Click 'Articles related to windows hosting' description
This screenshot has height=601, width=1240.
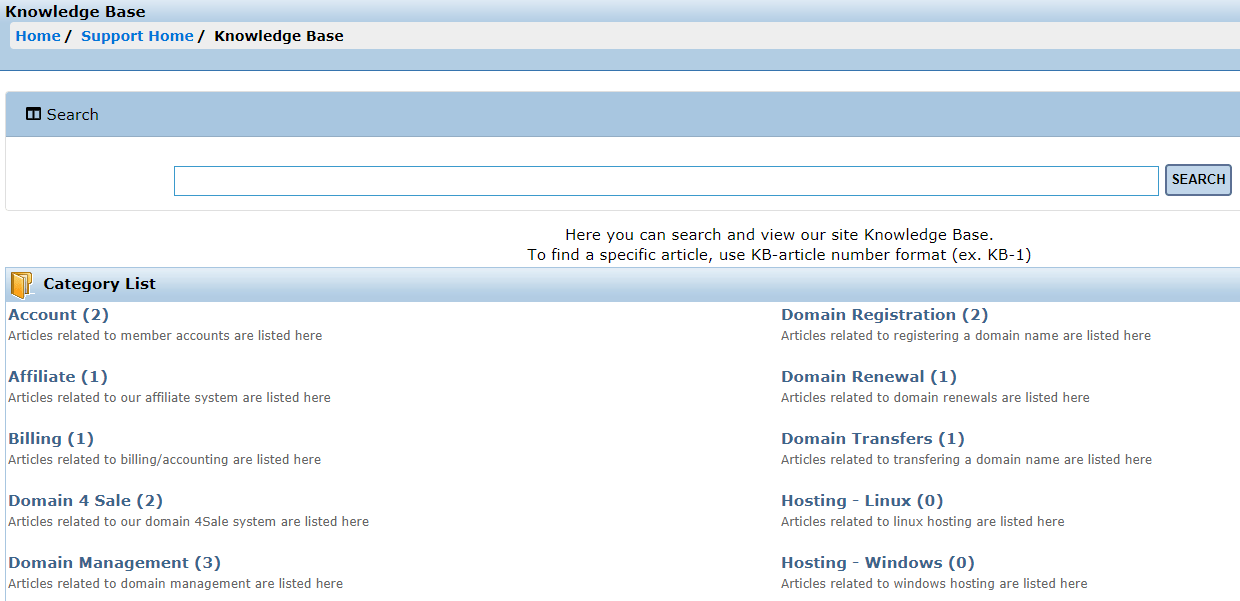click(x=934, y=584)
